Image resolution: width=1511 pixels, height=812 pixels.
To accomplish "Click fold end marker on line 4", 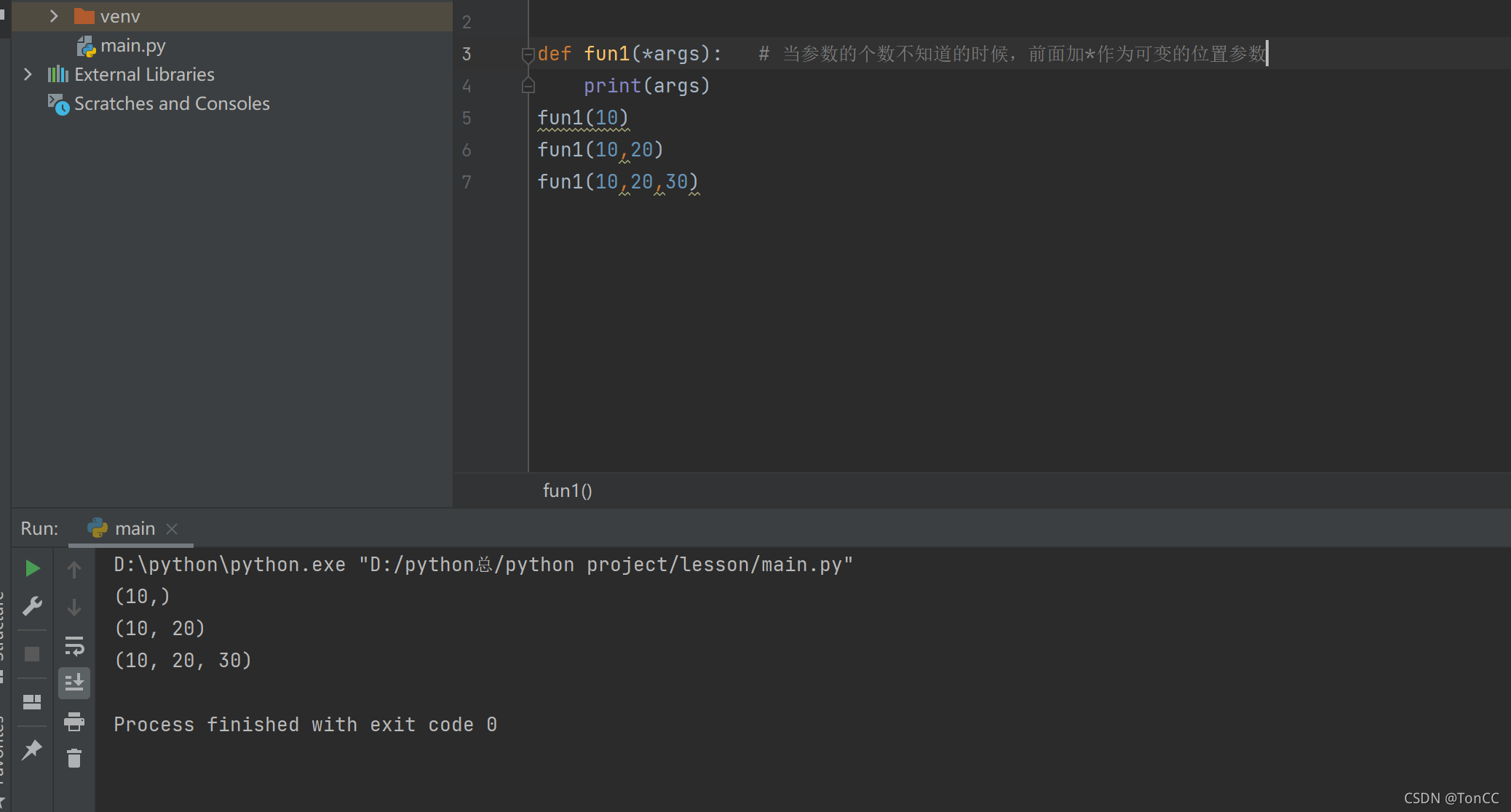I will coord(528,86).
